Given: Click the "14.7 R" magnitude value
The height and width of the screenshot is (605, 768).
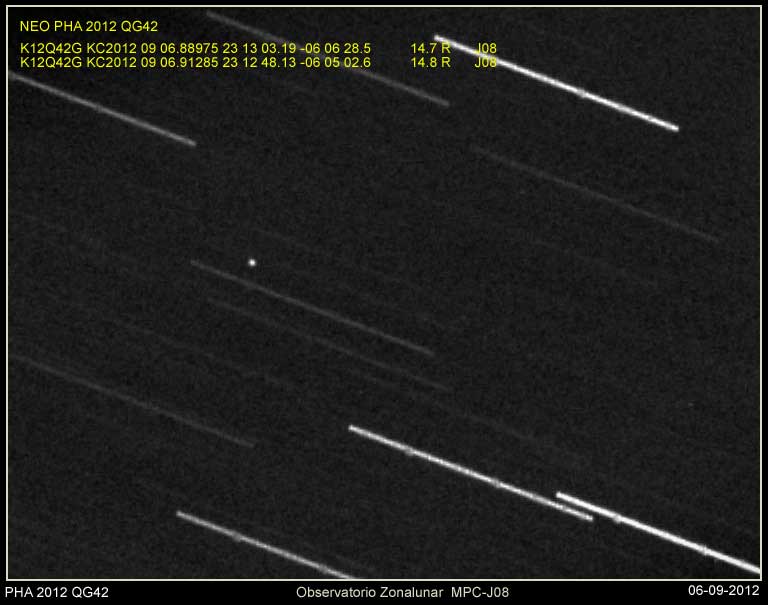Looking at the screenshot, I should (x=431, y=48).
